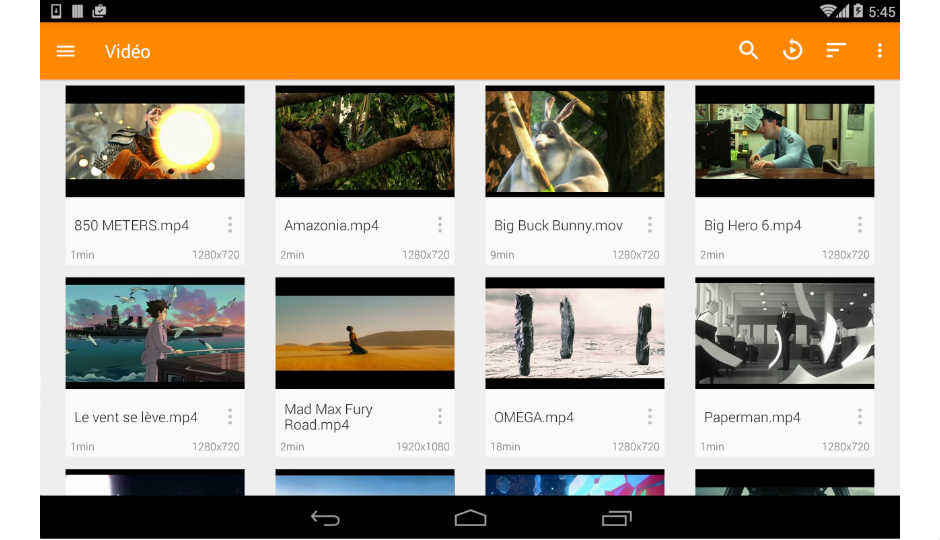Open options for Mad Max Fury Road.mp4
940x540 pixels.
(439, 417)
